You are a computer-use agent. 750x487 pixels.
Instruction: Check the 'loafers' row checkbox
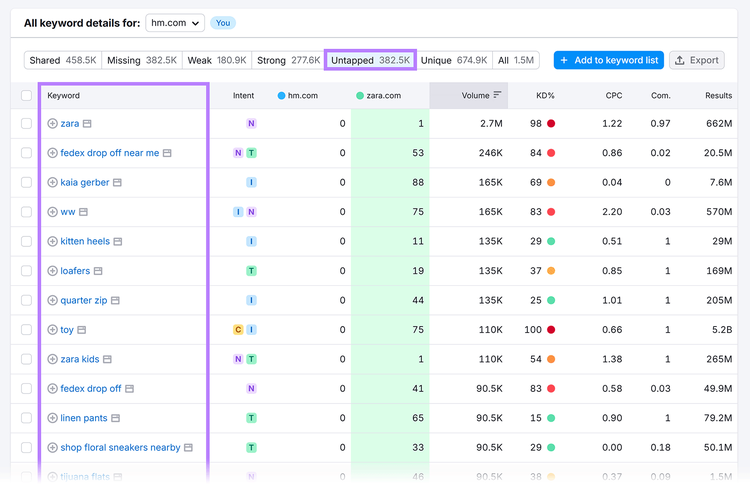(x=26, y=271)
